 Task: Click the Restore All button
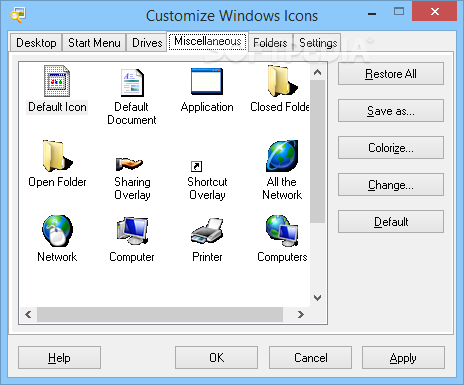[391, 74]
